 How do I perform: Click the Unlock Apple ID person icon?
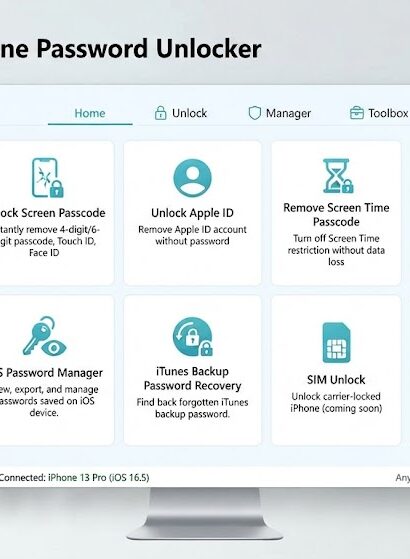click(x=192, y=178)
